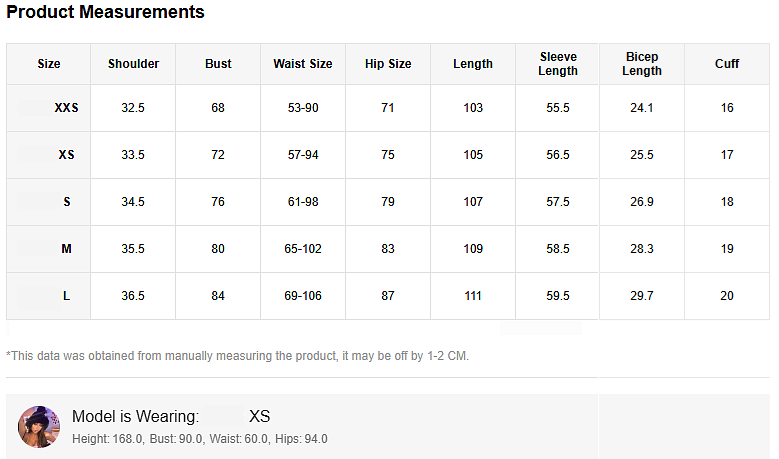
Task: Click the Hip Size column header
Action: point(388,64)
